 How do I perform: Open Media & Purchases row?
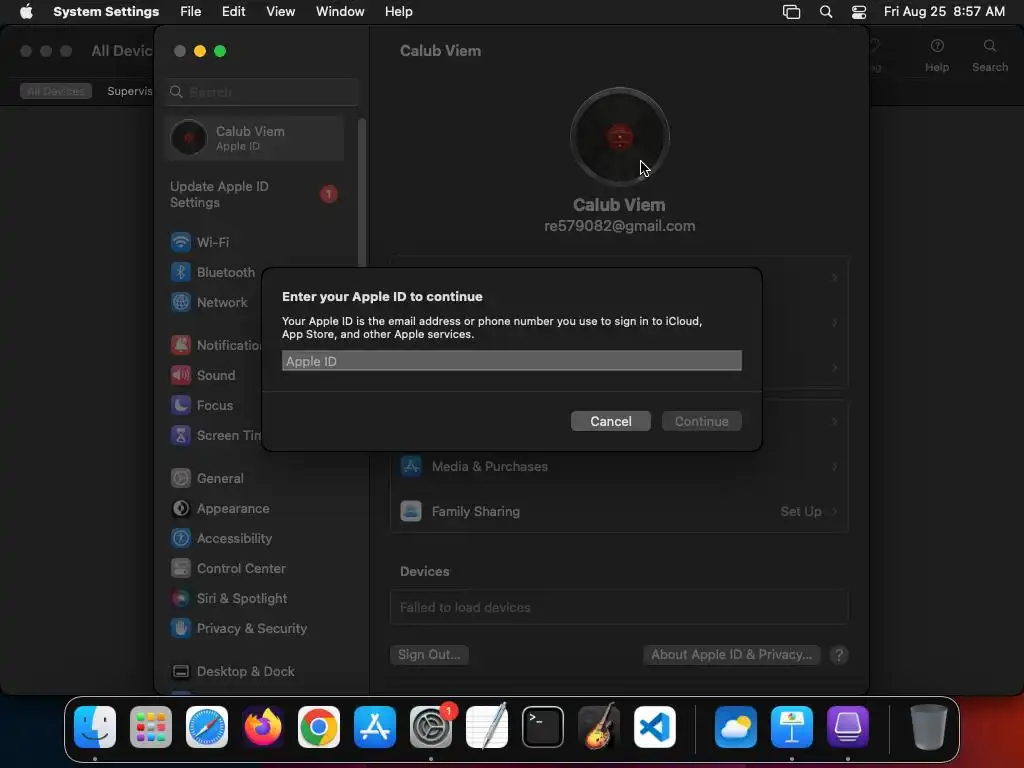pos(619,466)
